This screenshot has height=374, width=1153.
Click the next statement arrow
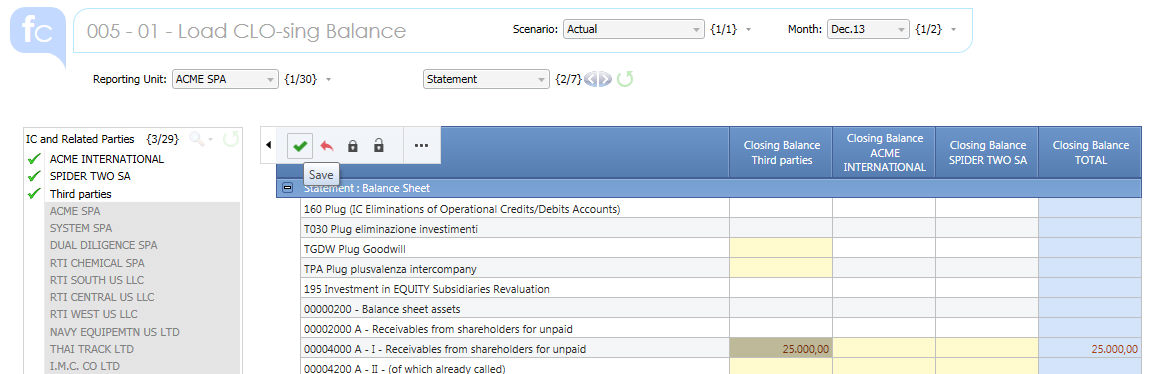[604, 79]
